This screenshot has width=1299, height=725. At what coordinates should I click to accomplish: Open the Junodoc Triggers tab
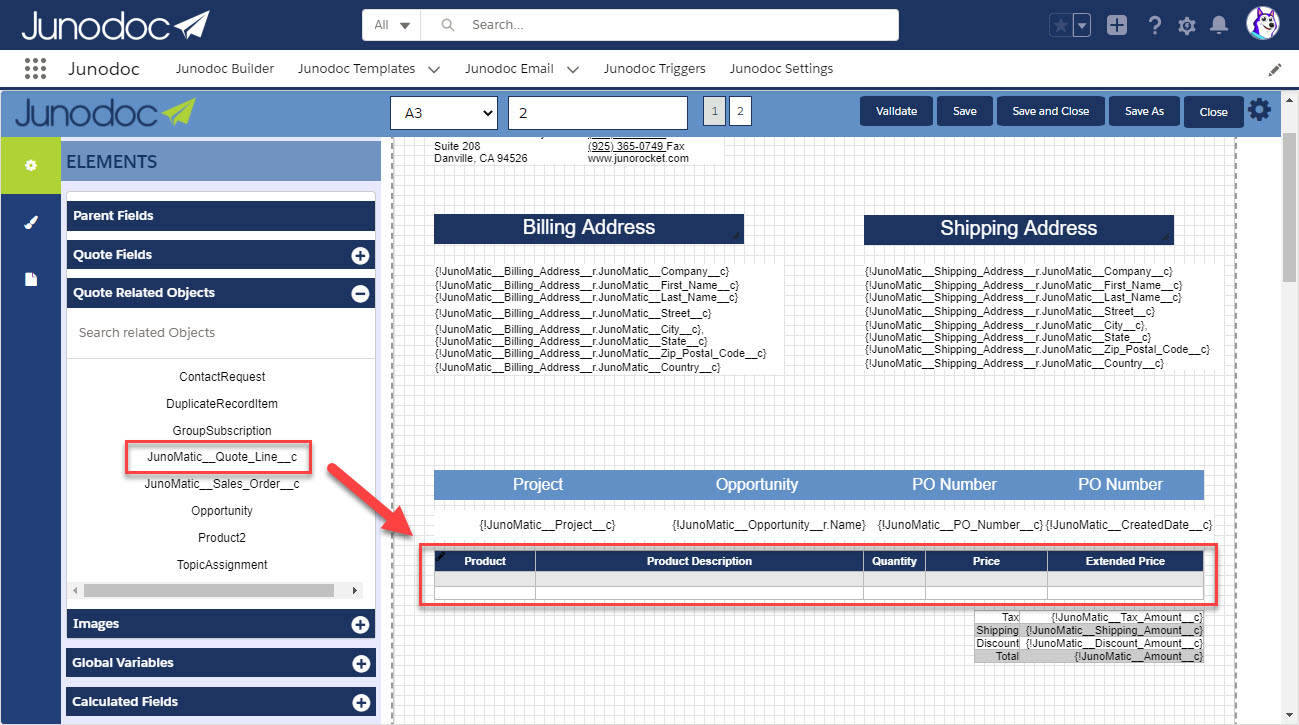655,69
